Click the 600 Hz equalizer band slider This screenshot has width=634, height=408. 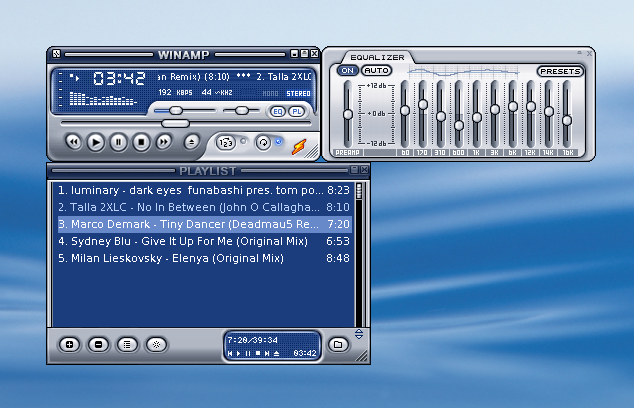[459, 114]
